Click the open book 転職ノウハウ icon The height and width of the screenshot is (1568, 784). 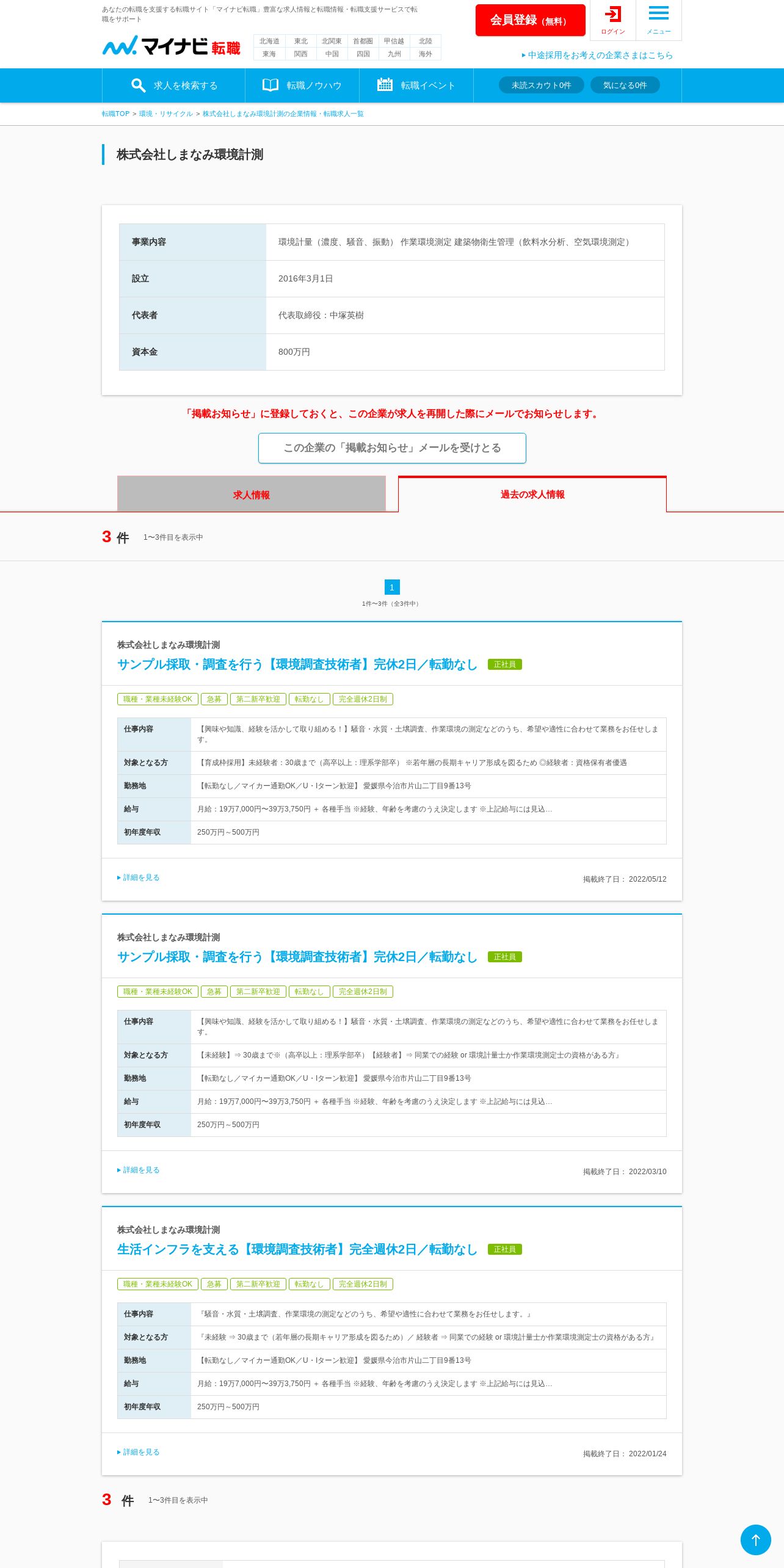click(270, 85)
